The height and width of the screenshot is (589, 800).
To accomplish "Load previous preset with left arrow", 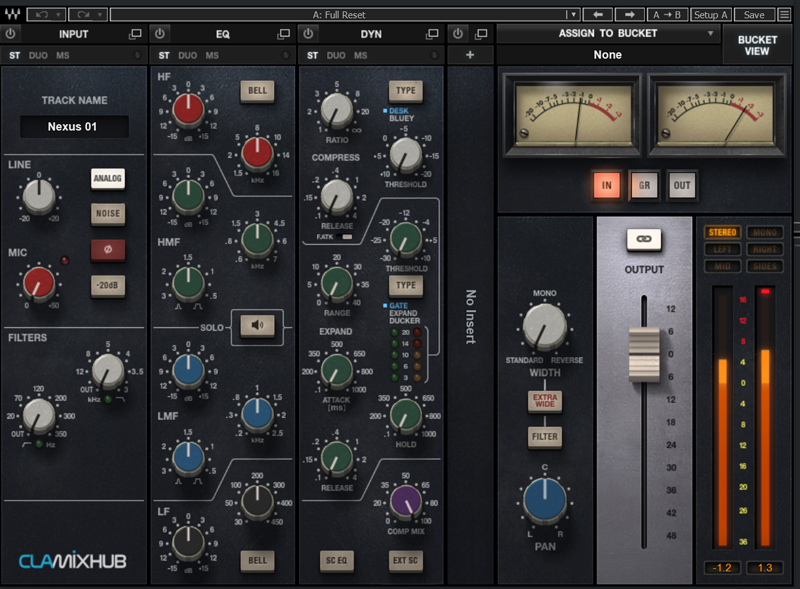I will tap(598, 14).
